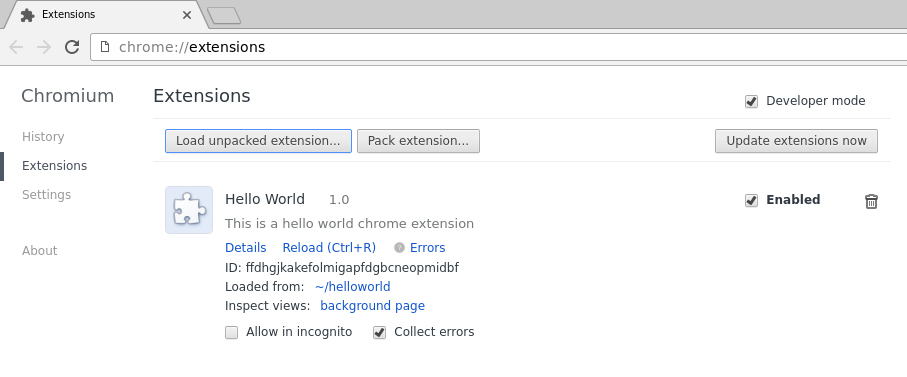Uncheck the Collect errors option
907x377 pixels.
[x=379, y=332]
